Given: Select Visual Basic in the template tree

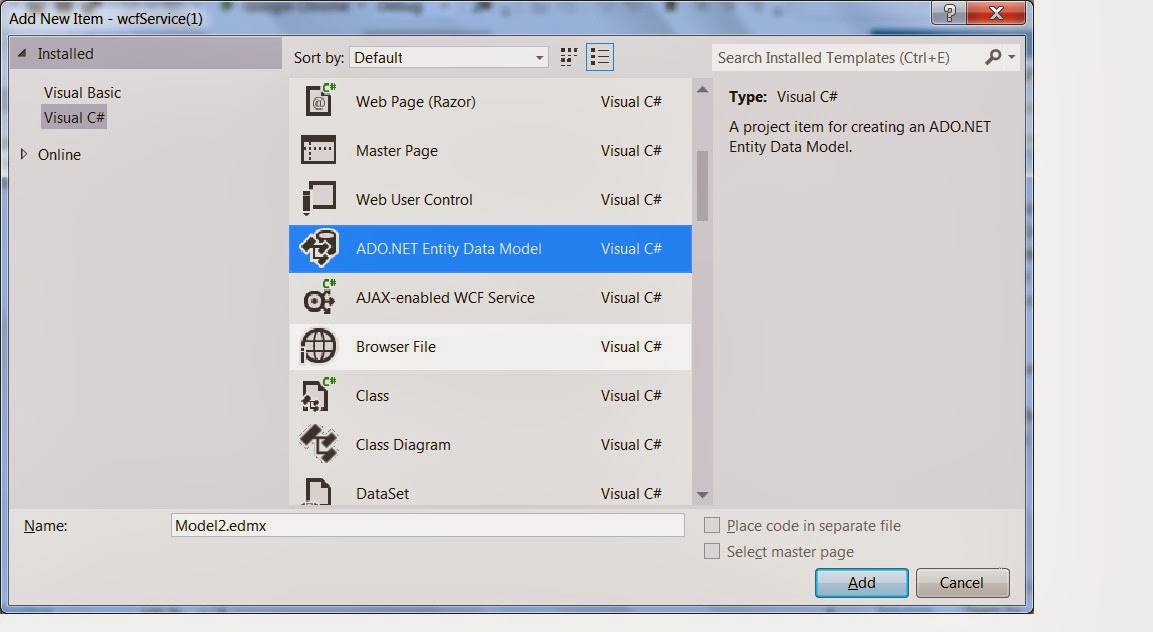Looking at the screenshot, I should tap(81, 92).
